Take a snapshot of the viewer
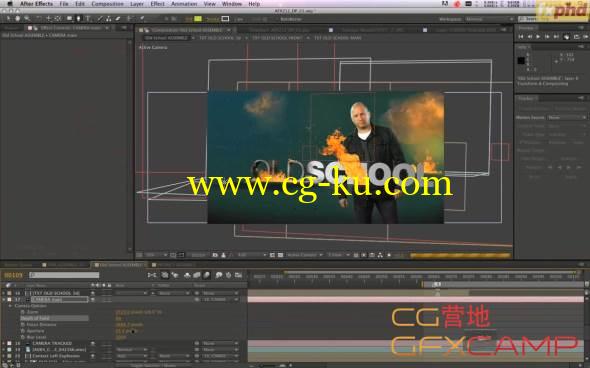 click(x=215, y=255)
